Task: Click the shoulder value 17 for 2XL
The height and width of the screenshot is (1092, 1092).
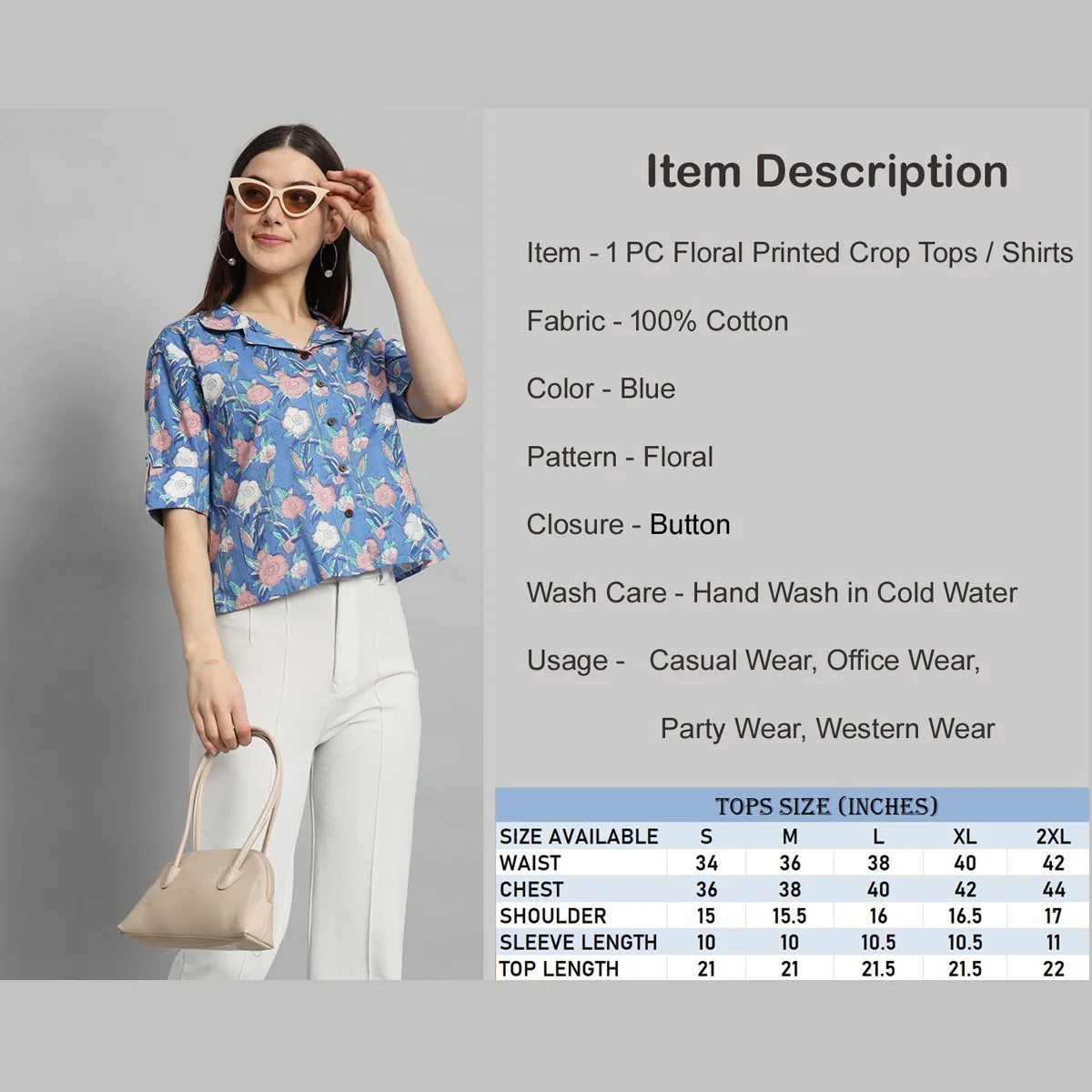Action: click(1053, 915)
